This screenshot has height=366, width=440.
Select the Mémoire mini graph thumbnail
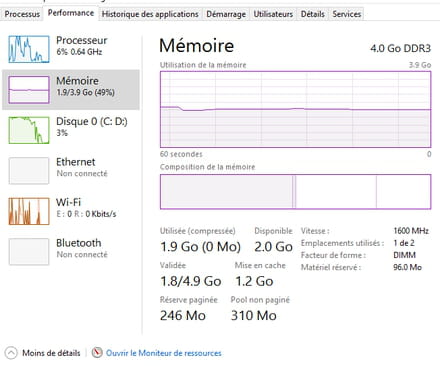29,90
